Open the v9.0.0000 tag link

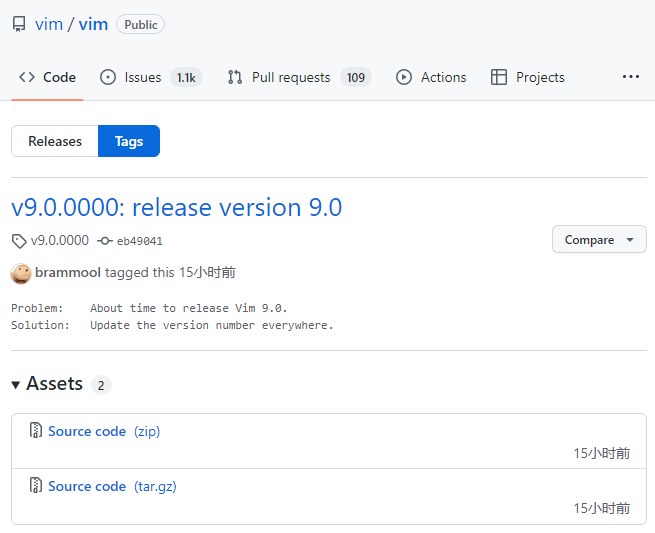click(60, 241)
